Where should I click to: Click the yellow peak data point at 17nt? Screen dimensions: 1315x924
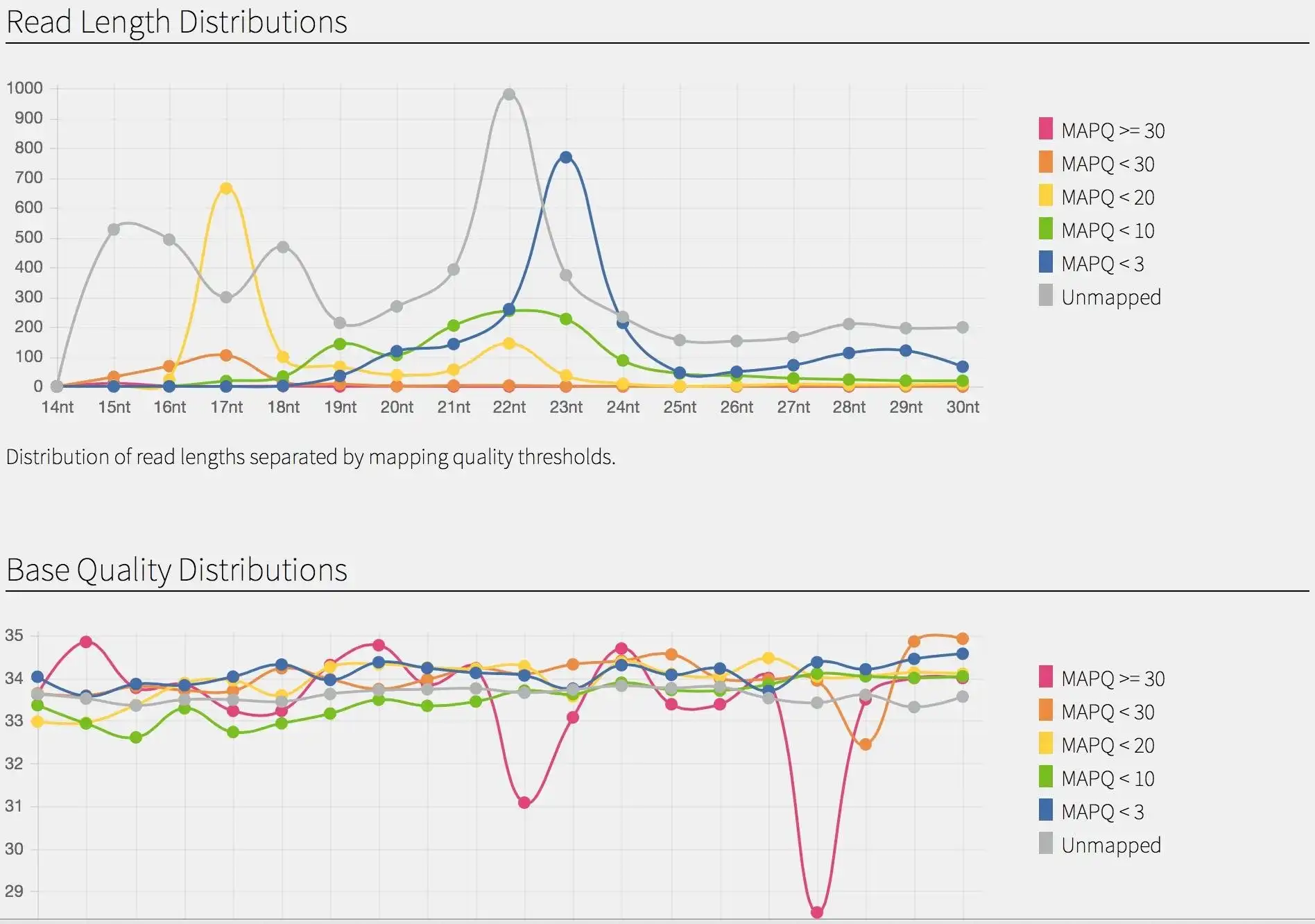[226, 189]
